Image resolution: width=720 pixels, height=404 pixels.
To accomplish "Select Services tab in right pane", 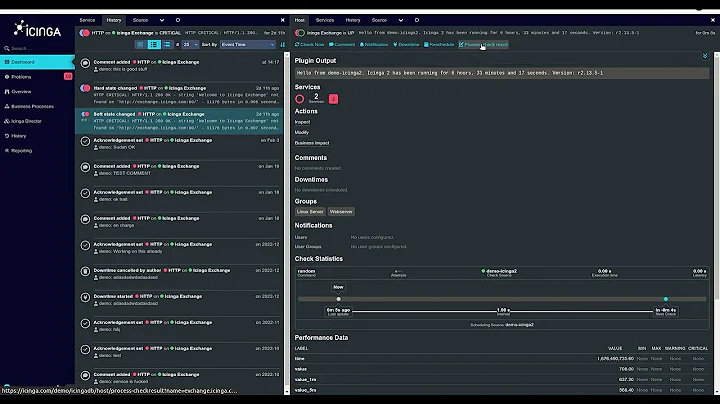I will click(325, 20).
